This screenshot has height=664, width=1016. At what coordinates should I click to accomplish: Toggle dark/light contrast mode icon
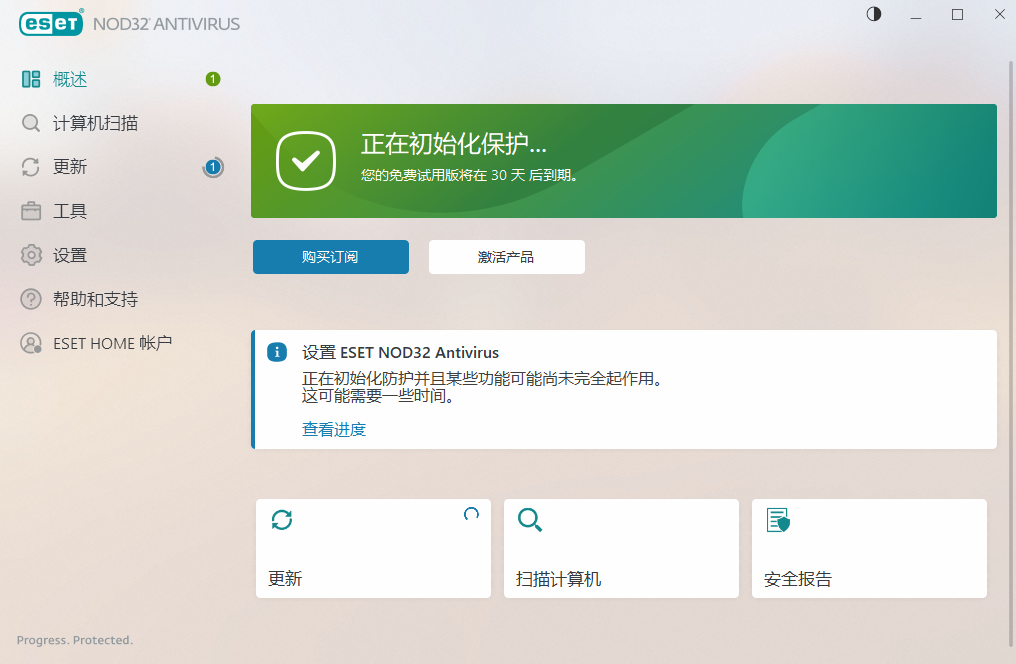[x=873, y=14]
